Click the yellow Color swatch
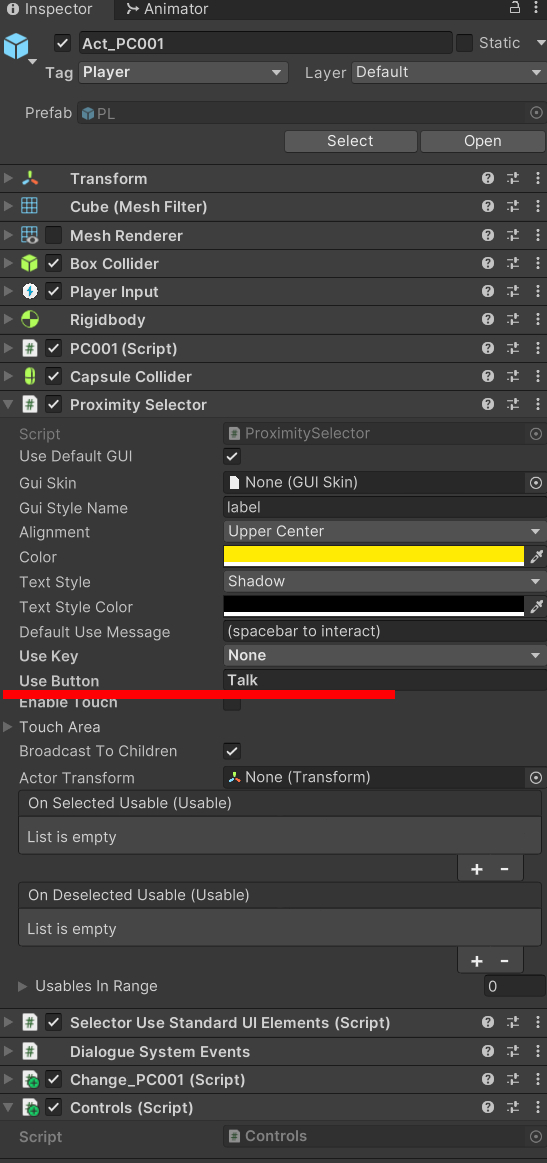The height and width of the screenshot is (1163, 547). click(x=374, y=556)
